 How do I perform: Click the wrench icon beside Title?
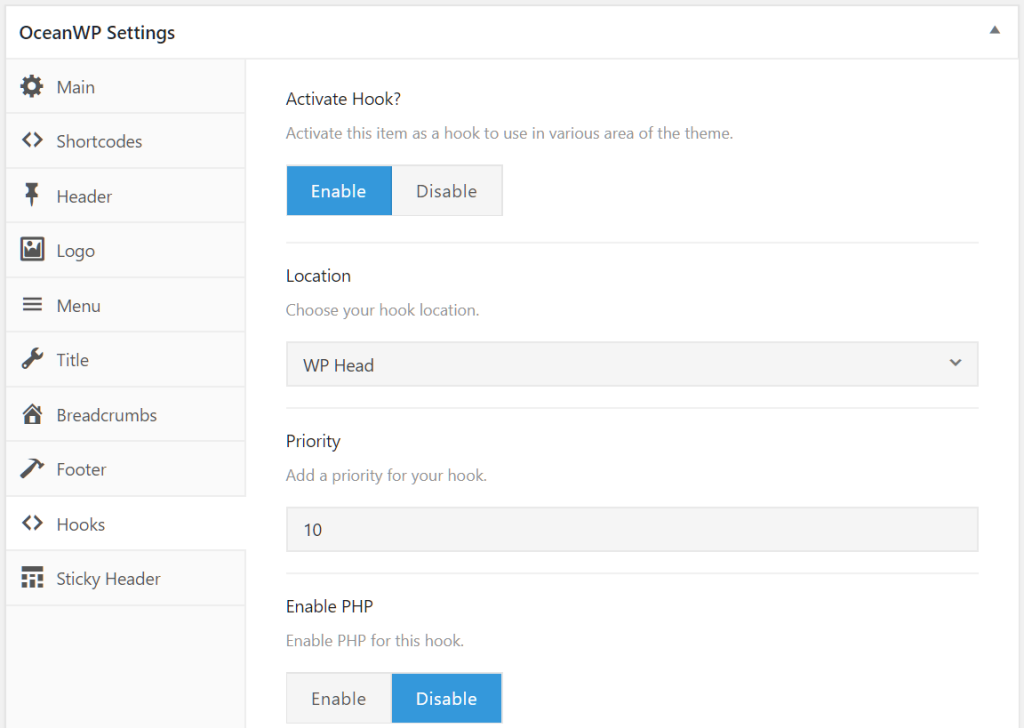point(32,360)
